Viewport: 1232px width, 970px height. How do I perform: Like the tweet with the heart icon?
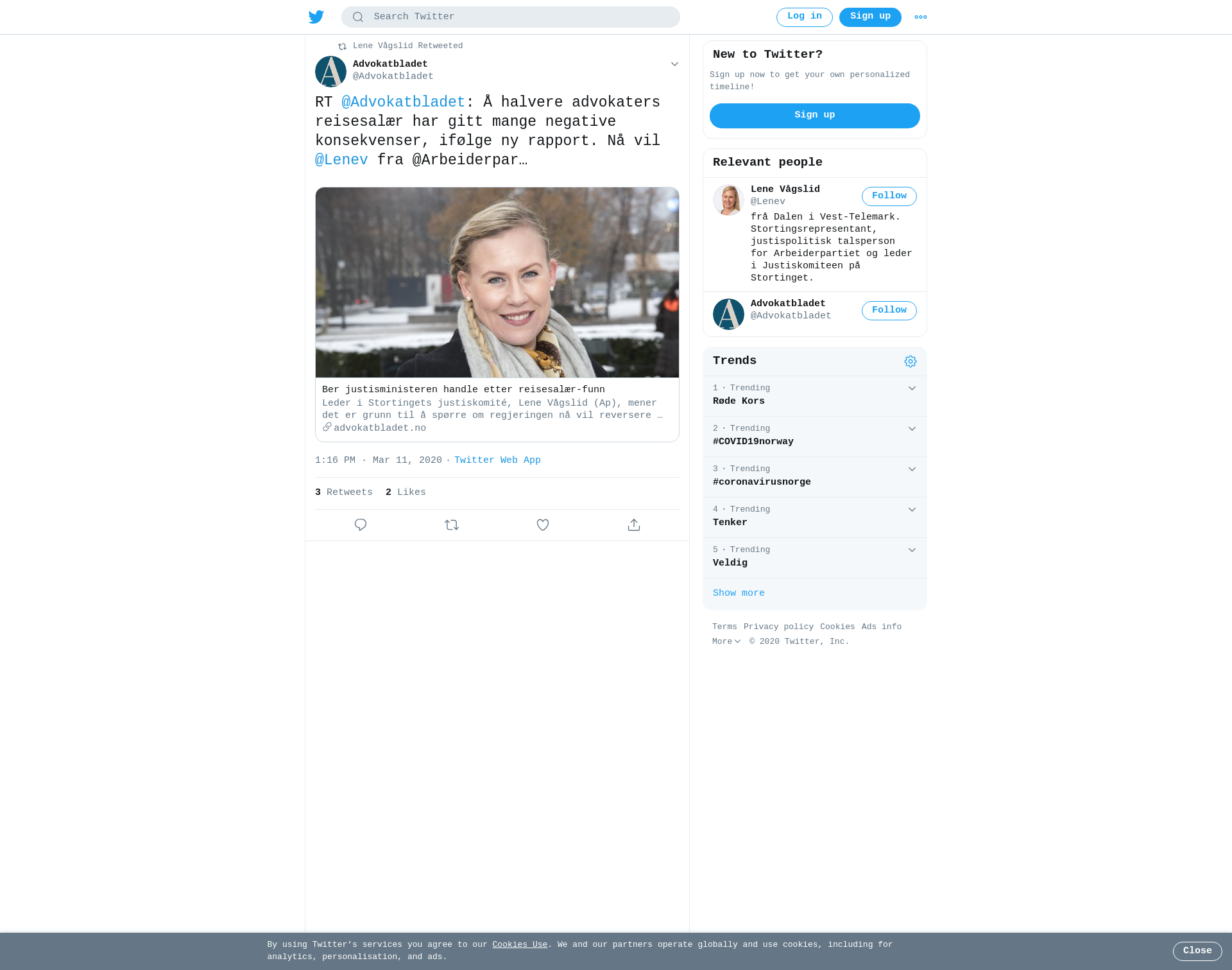pos(543,525)
